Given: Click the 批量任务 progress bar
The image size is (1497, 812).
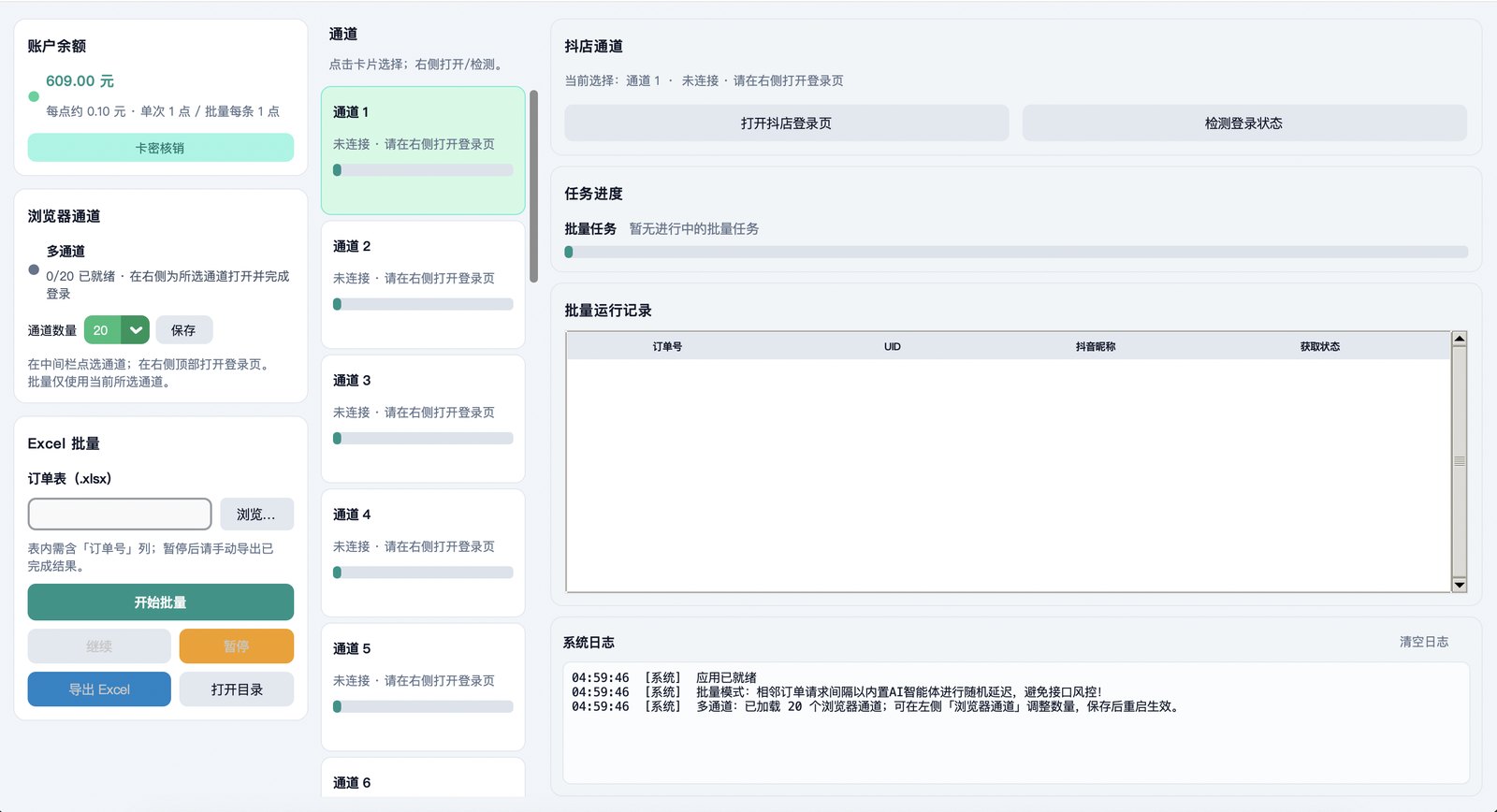Looking at the screenshot, I should [x=1016, y=252].
